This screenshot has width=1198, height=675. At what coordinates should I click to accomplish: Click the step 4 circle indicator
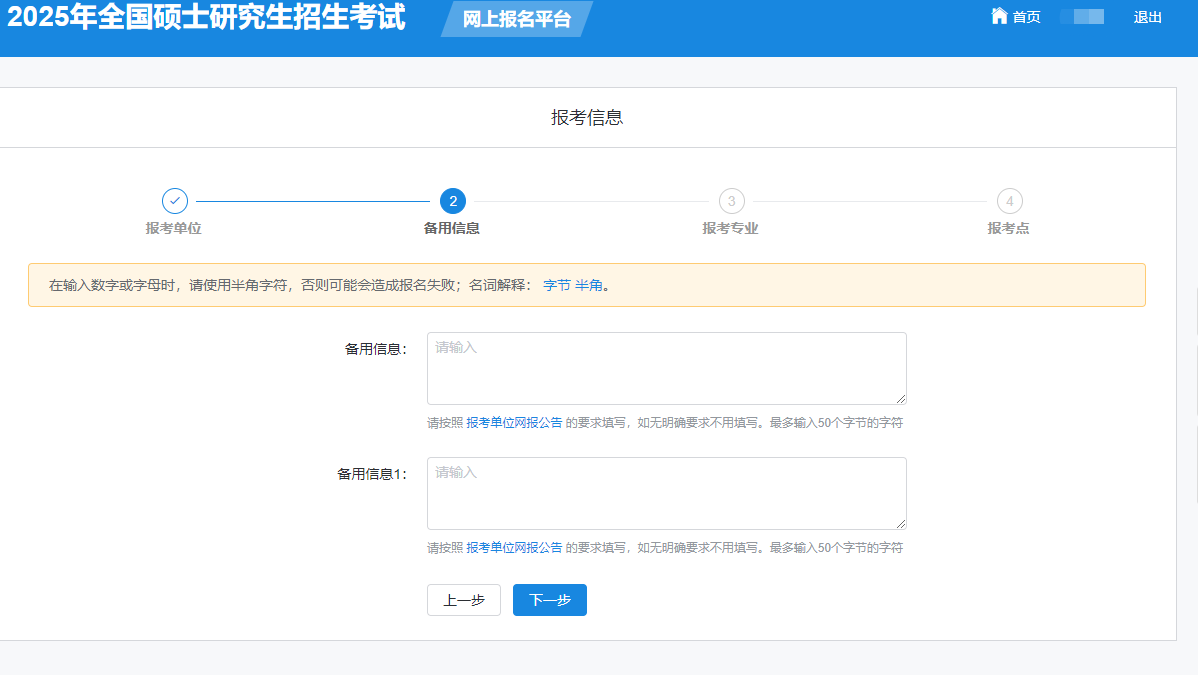(x=1009, y=201)
